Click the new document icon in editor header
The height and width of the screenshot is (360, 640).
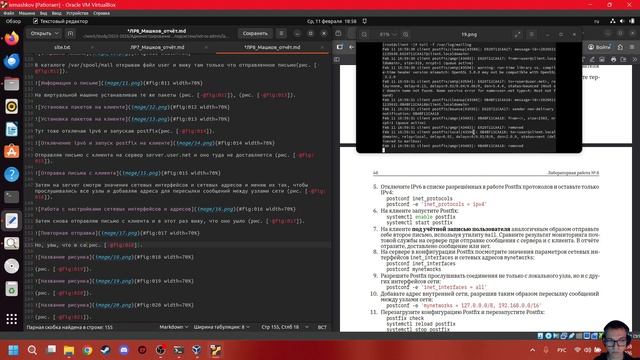pos(70,33)
